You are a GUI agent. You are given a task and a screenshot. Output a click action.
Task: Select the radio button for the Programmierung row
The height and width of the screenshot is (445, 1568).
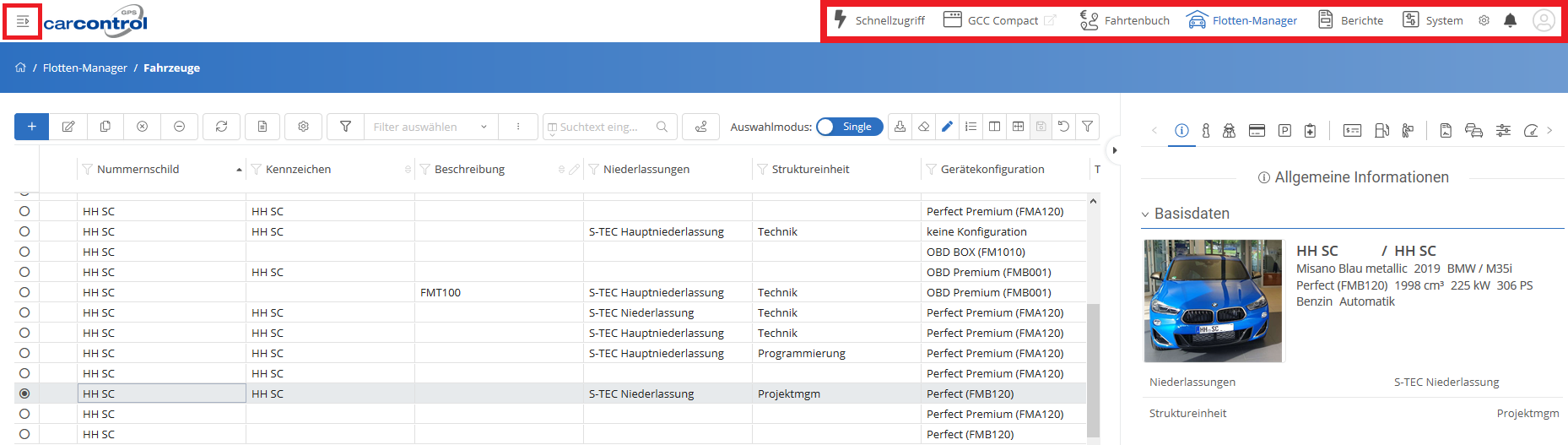point(24,353)
